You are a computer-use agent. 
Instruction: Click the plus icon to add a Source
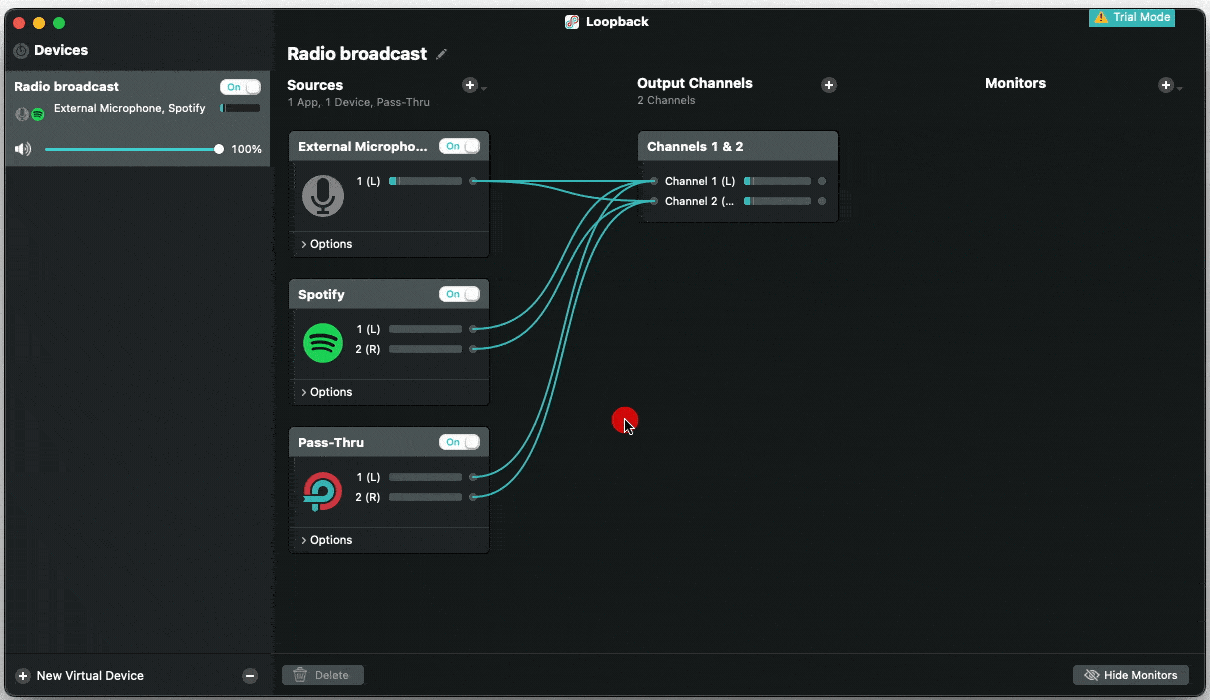coord(470,85)
